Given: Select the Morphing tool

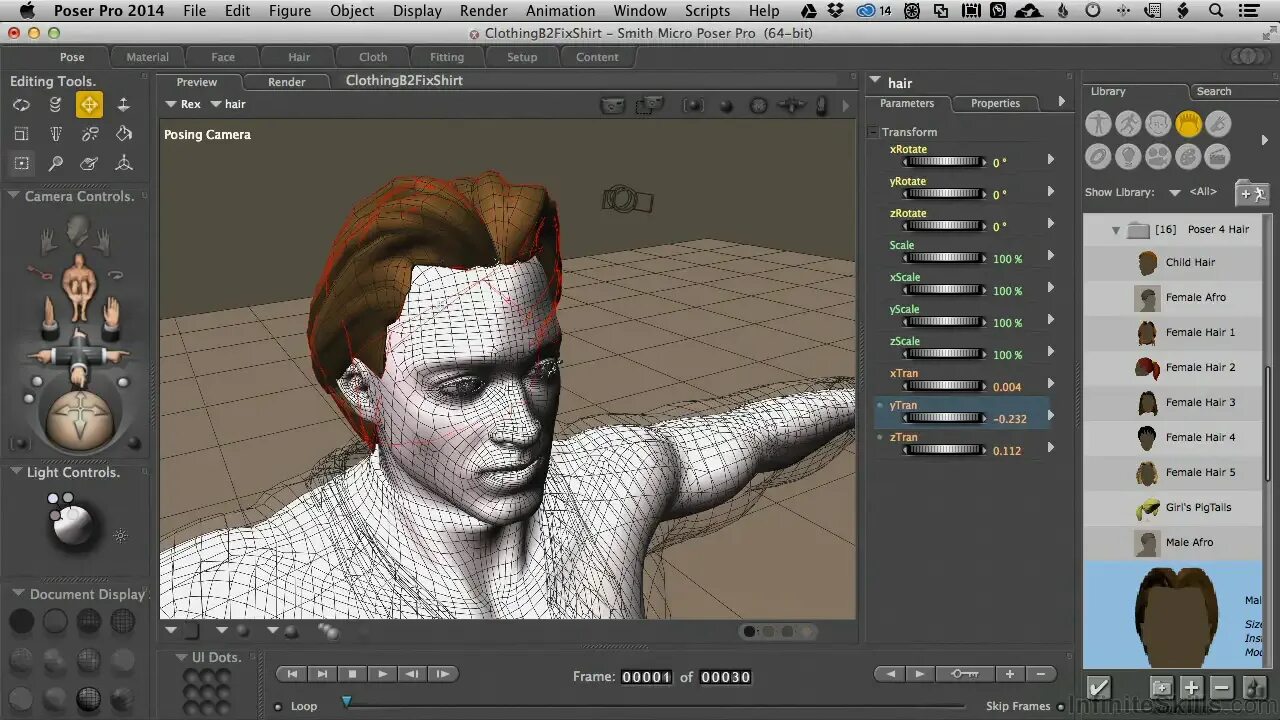Looking at the screenshot, I should tap(89, 163).
